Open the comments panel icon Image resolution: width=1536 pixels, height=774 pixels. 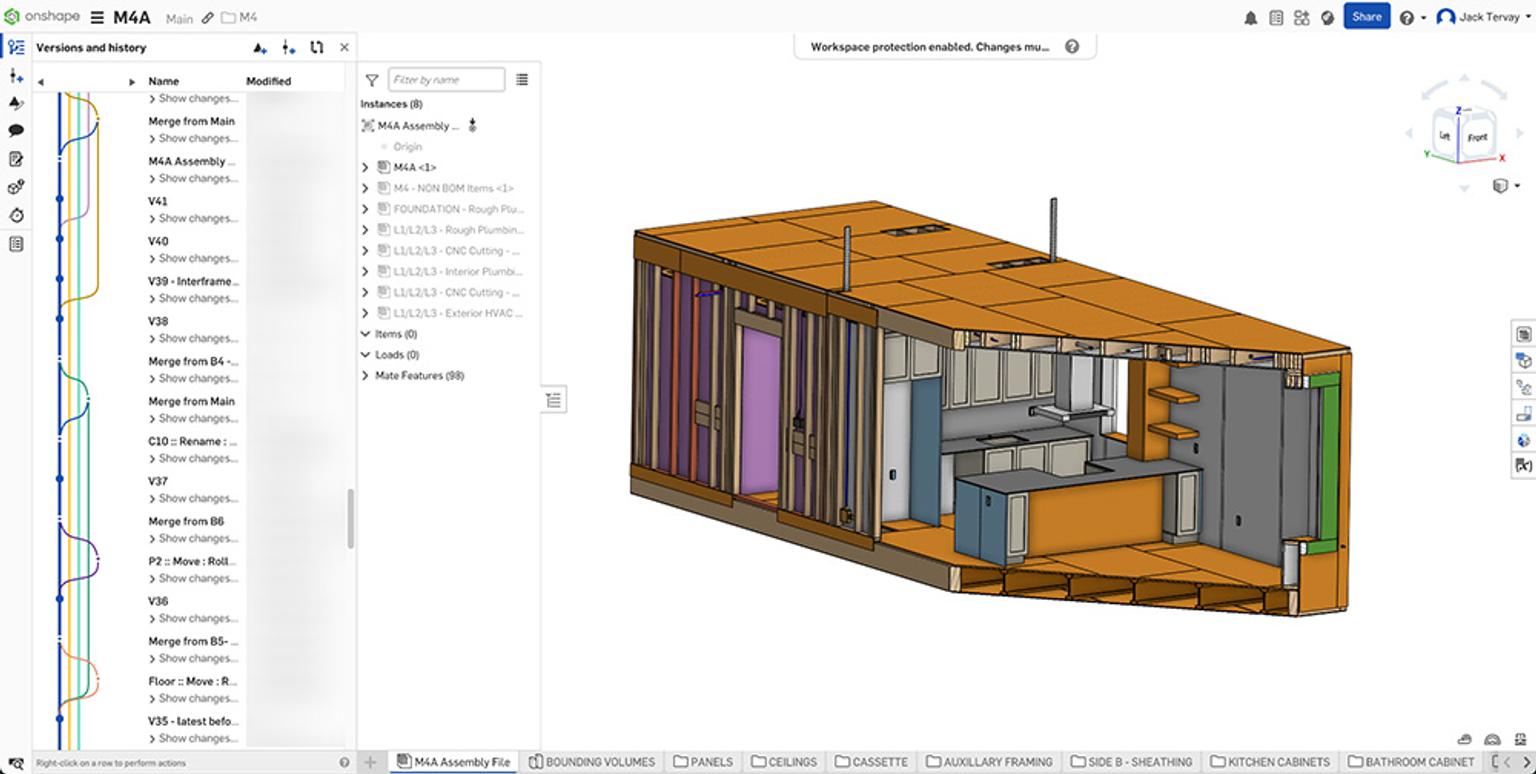pyautogui.click(x=16, y=131)
